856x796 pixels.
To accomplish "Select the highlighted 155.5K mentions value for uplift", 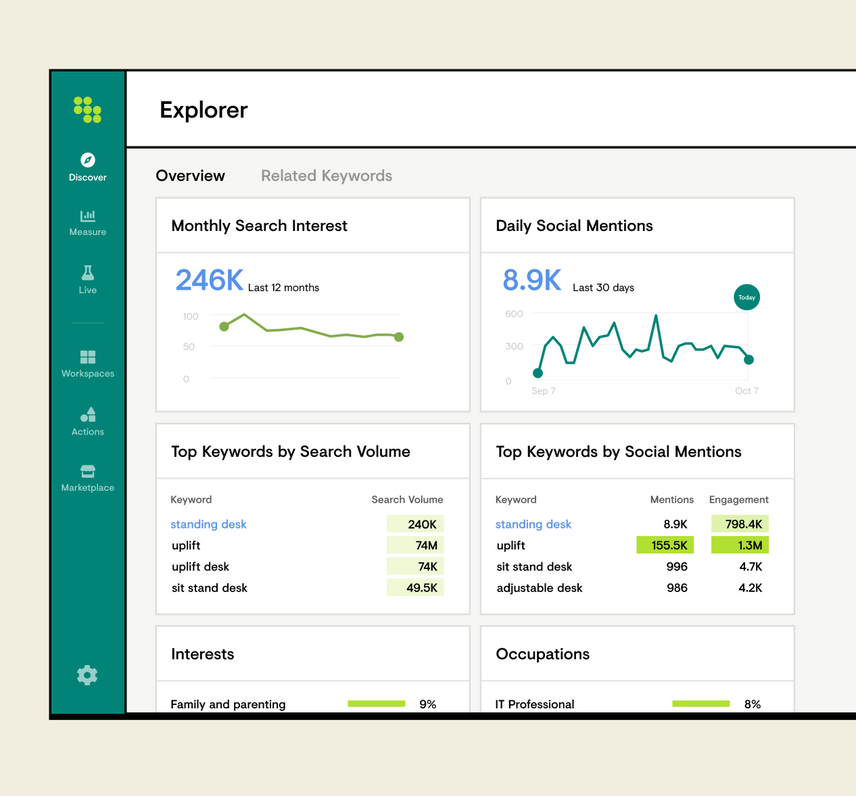I will (x=665, y=545).
